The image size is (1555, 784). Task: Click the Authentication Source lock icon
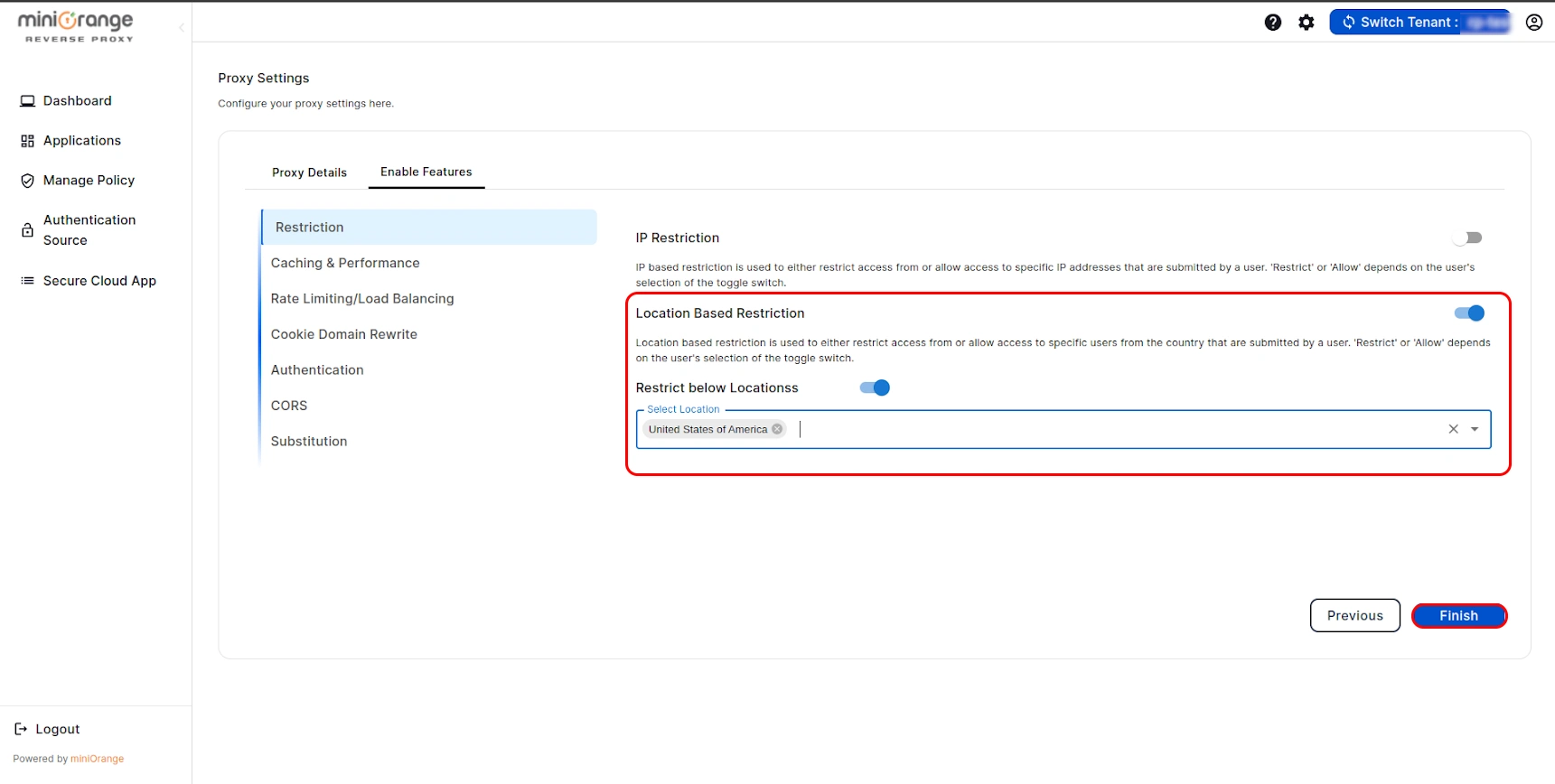click(28, 230)
